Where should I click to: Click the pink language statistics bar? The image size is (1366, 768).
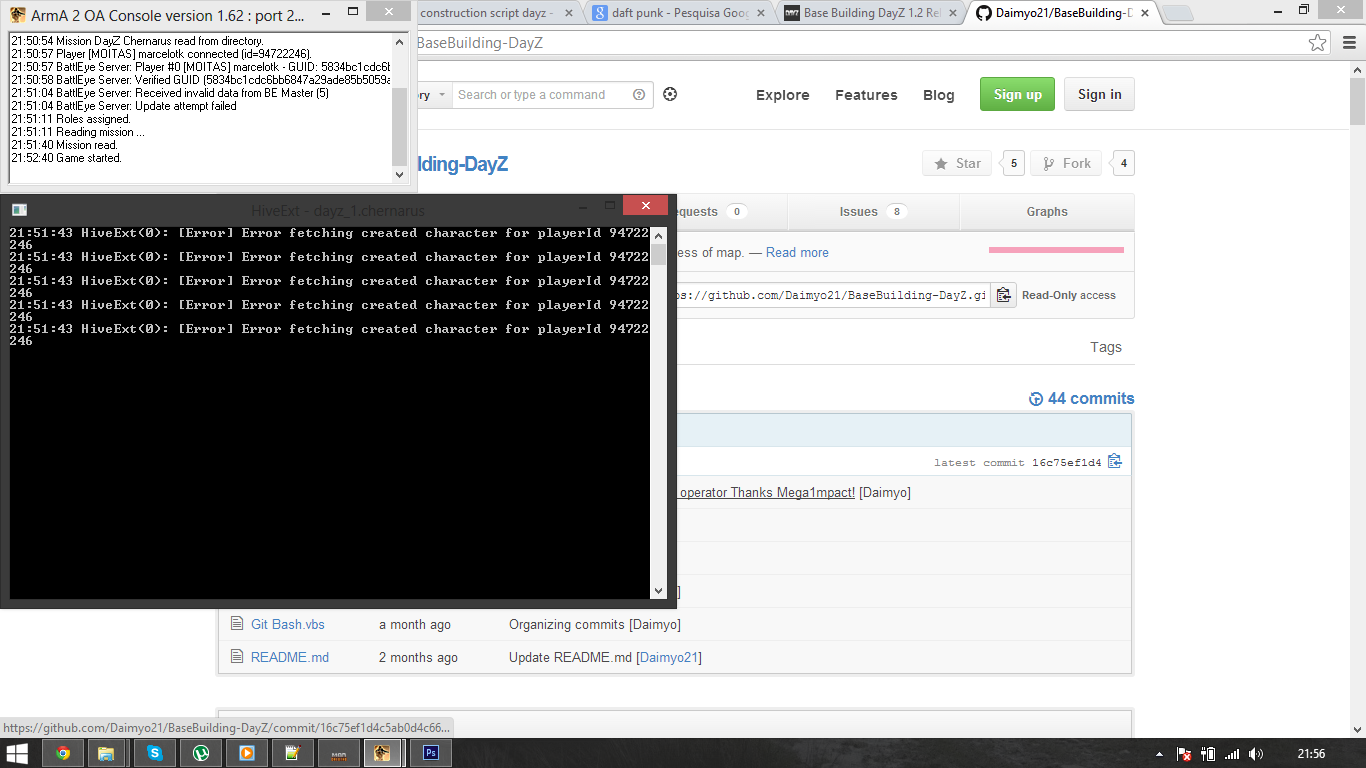pyautogui.click(x=1056, y=250)
